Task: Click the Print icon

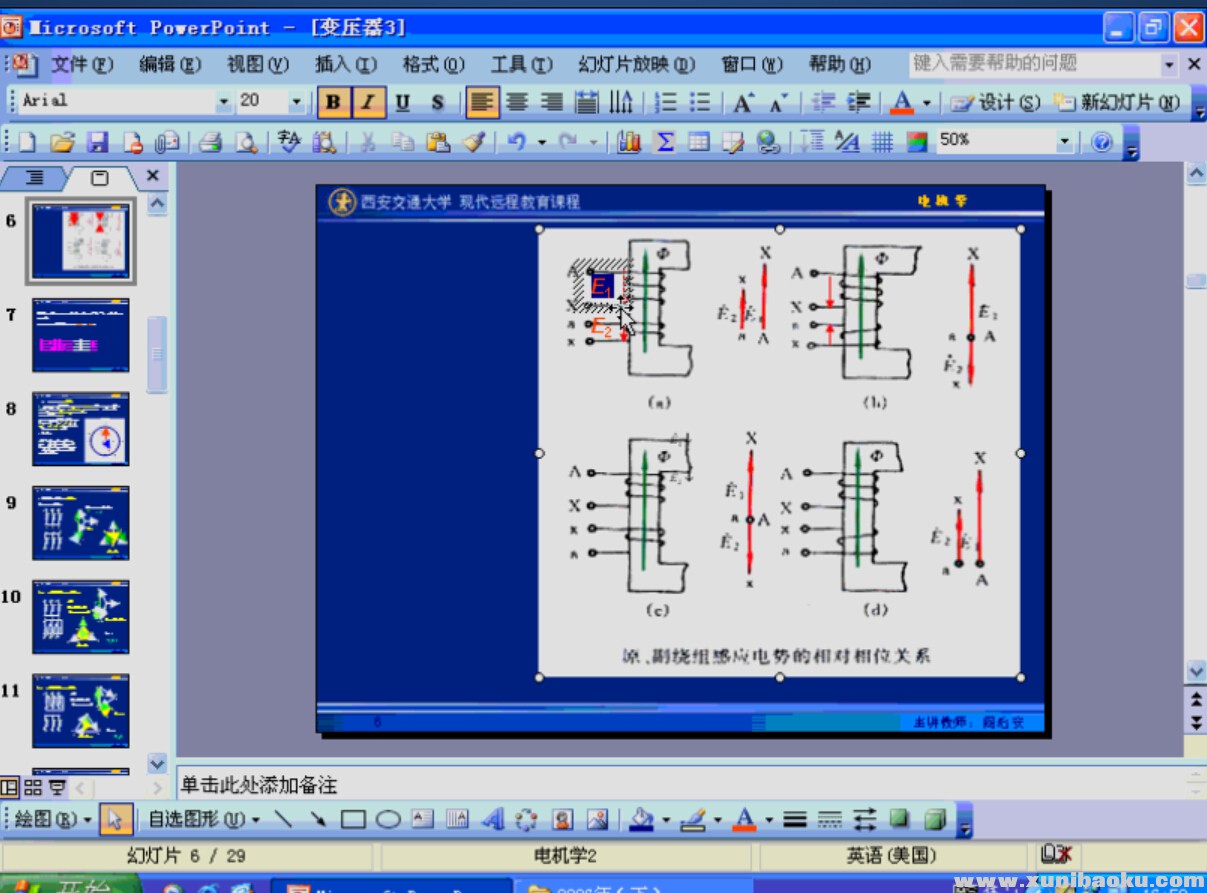Action: pos(209,143)
